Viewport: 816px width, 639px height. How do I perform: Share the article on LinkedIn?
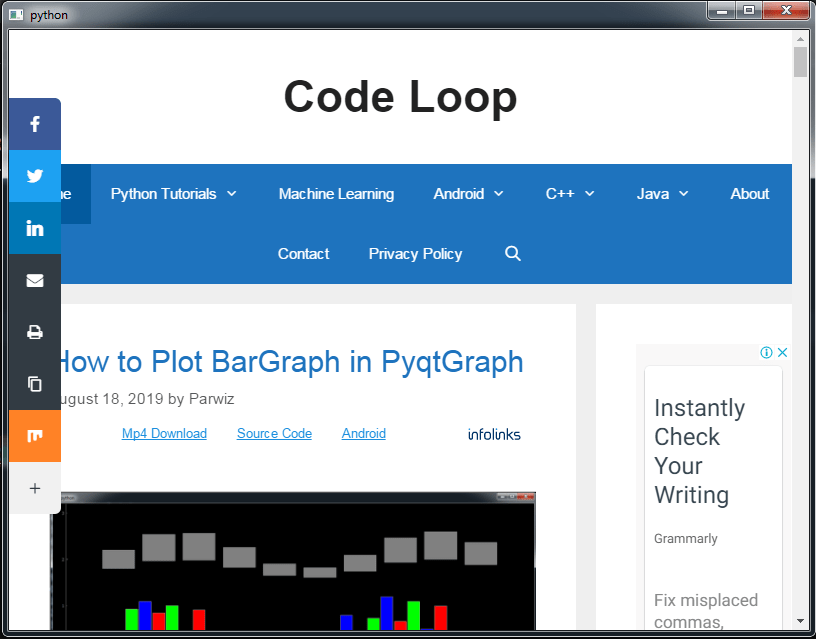click(35, 228)
